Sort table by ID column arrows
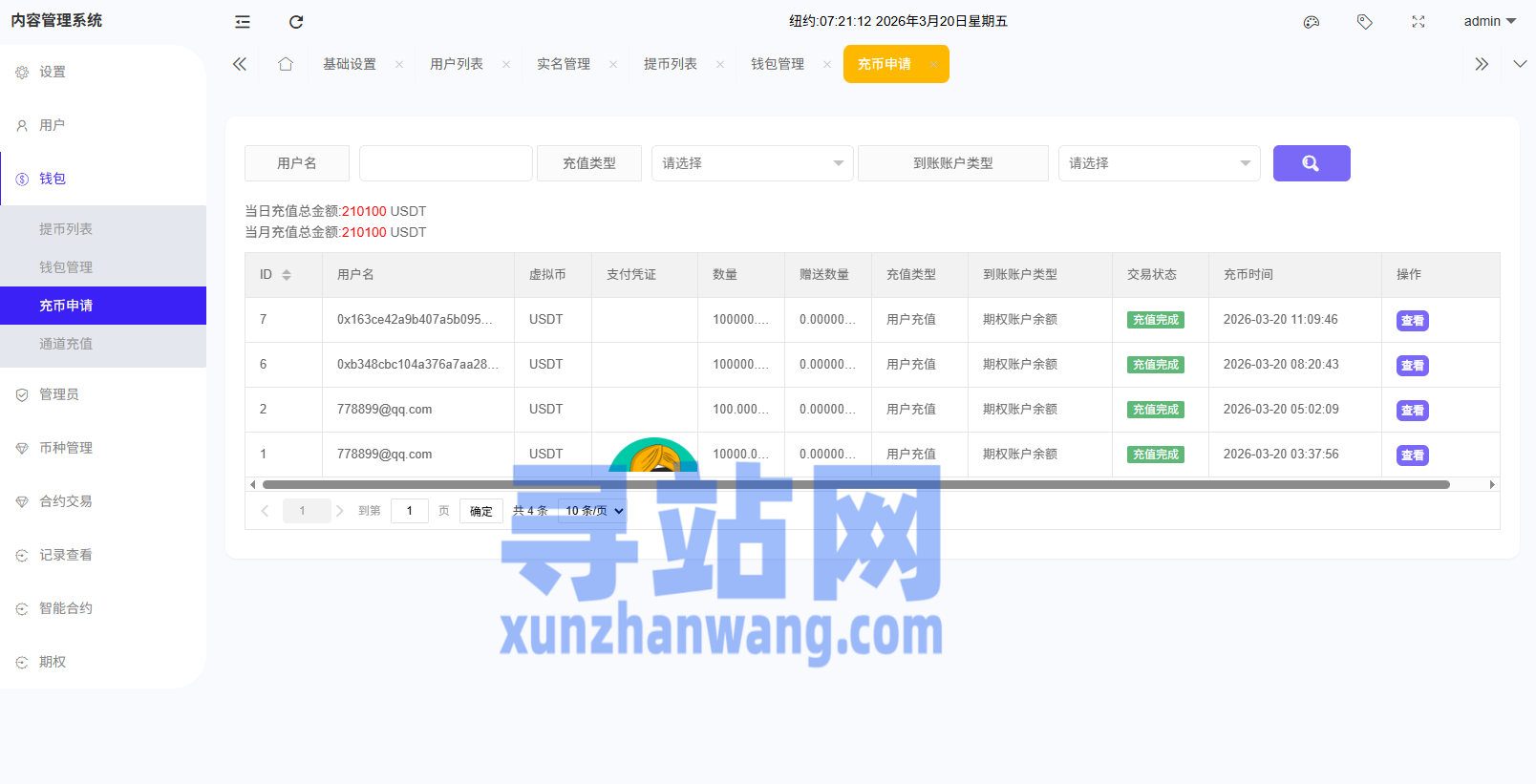 pos(287,275)
